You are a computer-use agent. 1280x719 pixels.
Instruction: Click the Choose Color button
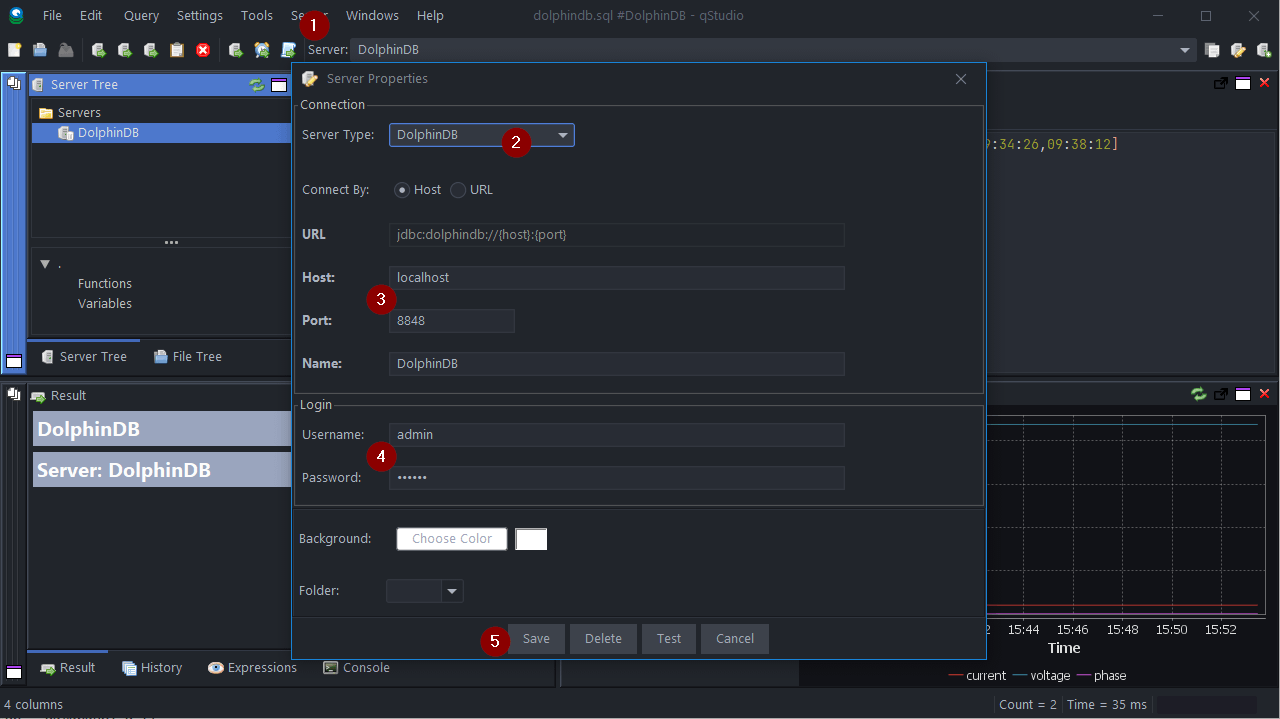tap(452, 539)
